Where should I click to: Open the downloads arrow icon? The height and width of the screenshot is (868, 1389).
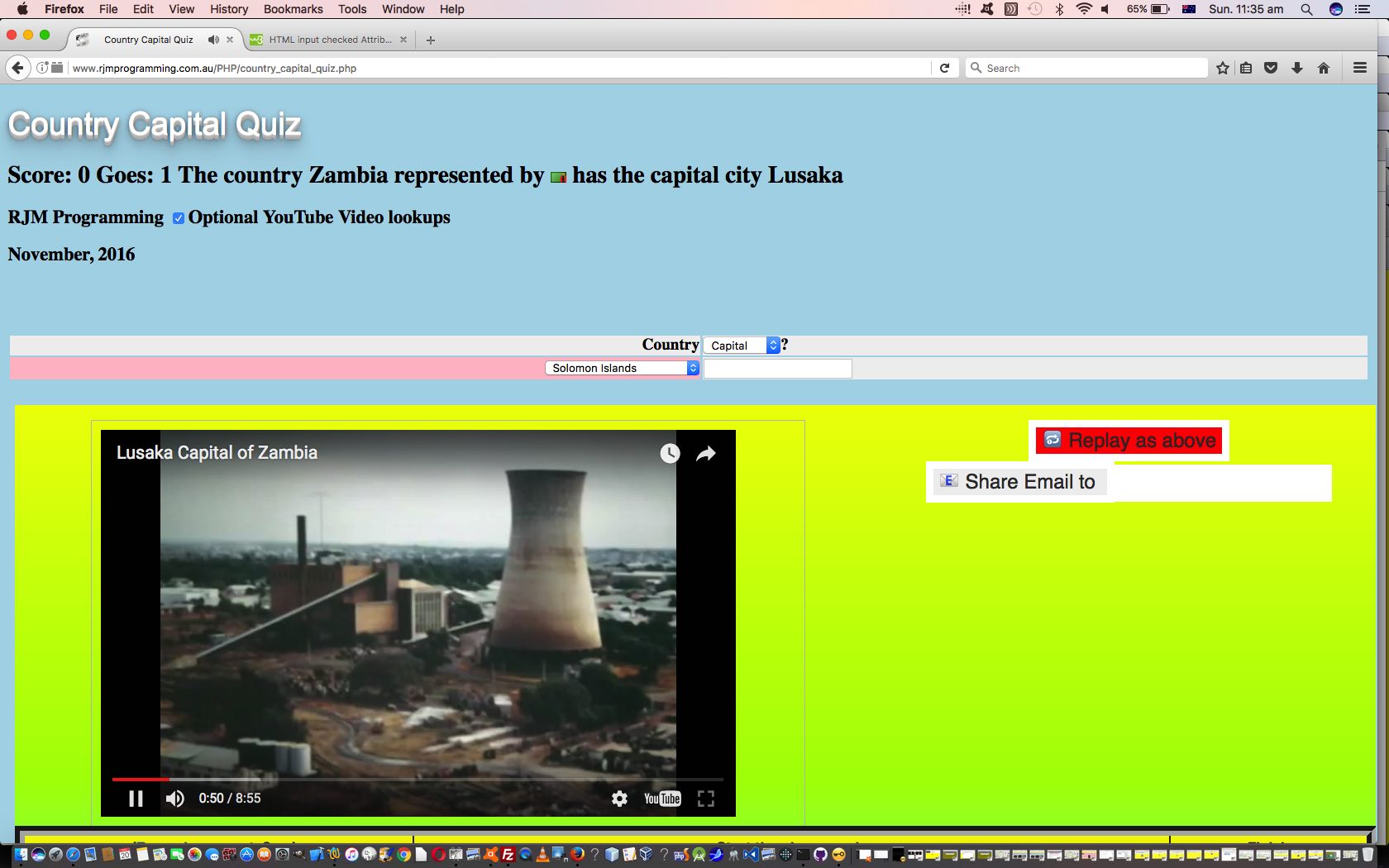click(1297, 68)
